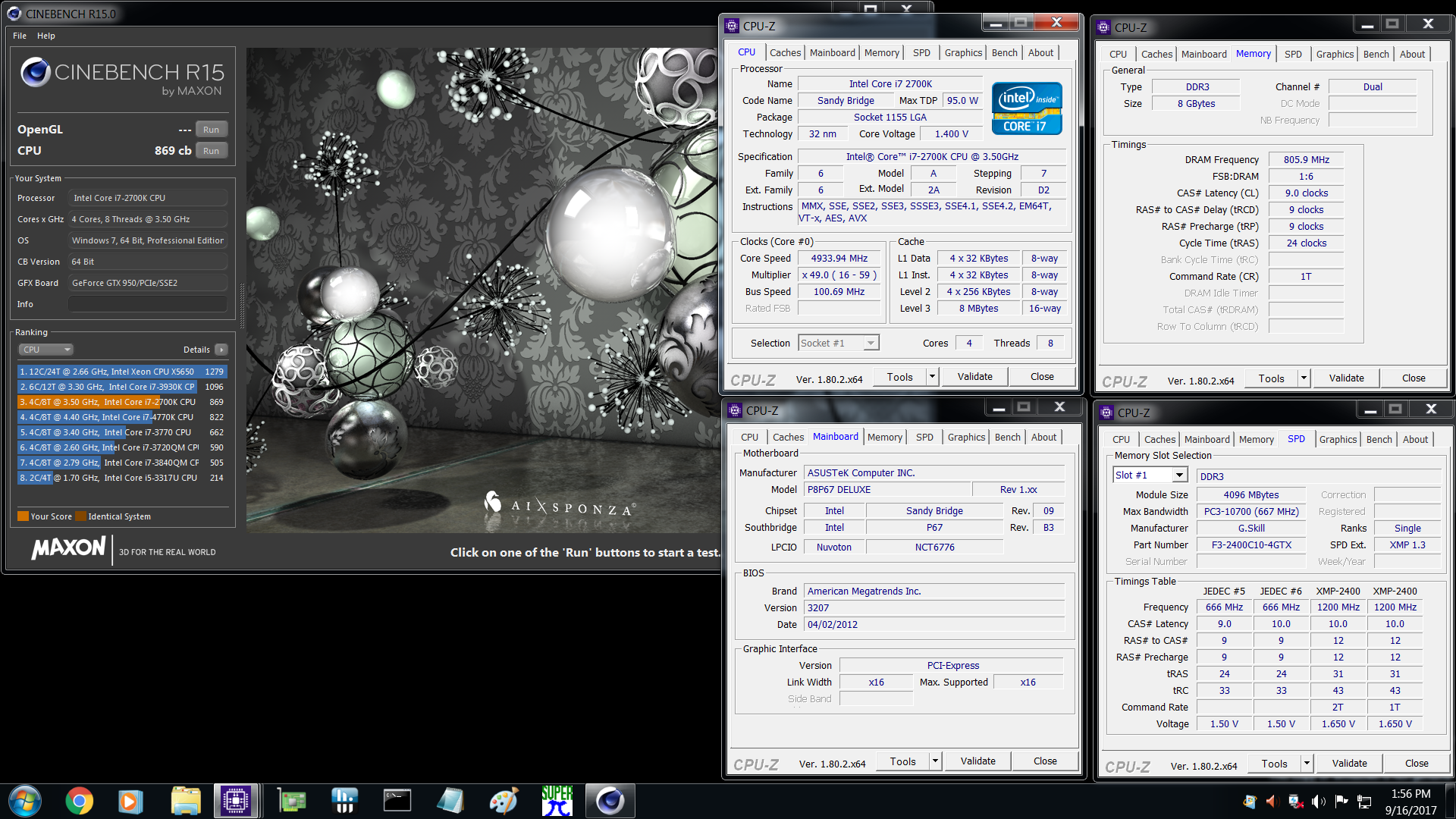Image resolution: width=1456 pixels, height=819 pixels.
Task: Click the Cinebench title bar icon
Action: pos(14,14)
